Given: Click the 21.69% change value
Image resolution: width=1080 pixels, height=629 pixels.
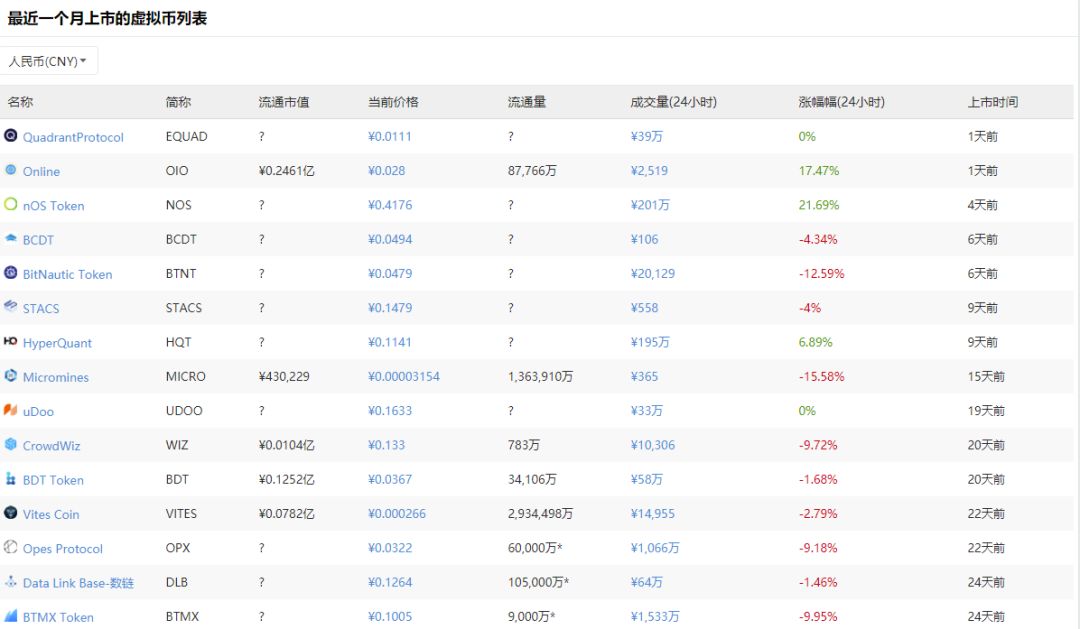Looking at the screenshot, I should (819, 205).
